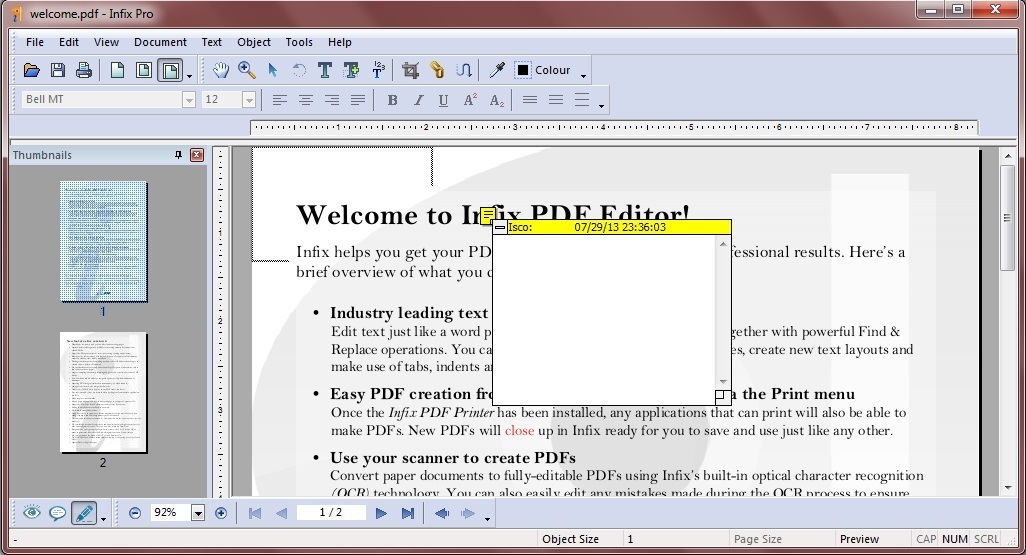Open the Document menu
This screenshot has width=1026, height=555.
(x=160, y=42)
